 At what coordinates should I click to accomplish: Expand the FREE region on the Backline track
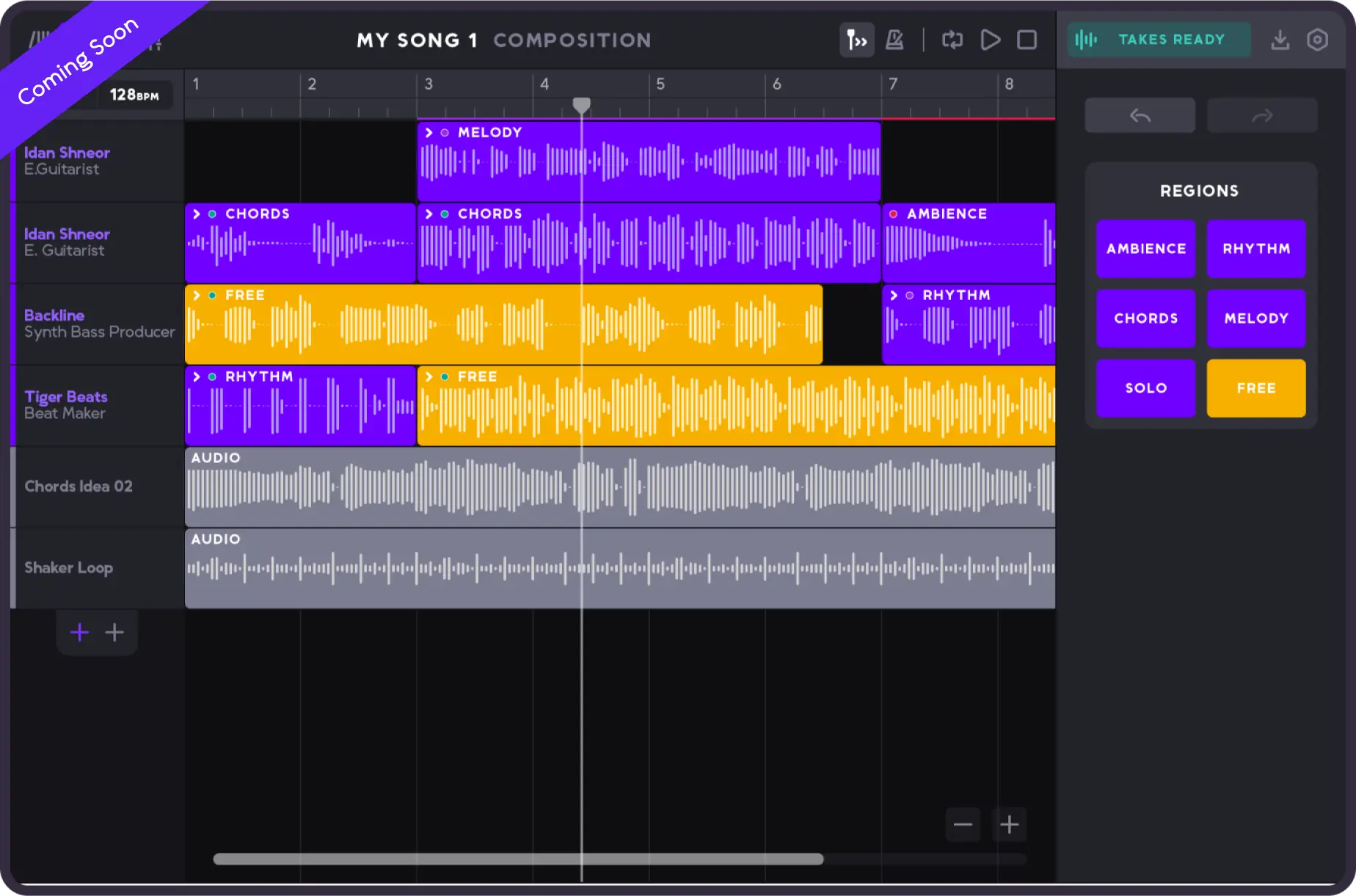point(196,295)
